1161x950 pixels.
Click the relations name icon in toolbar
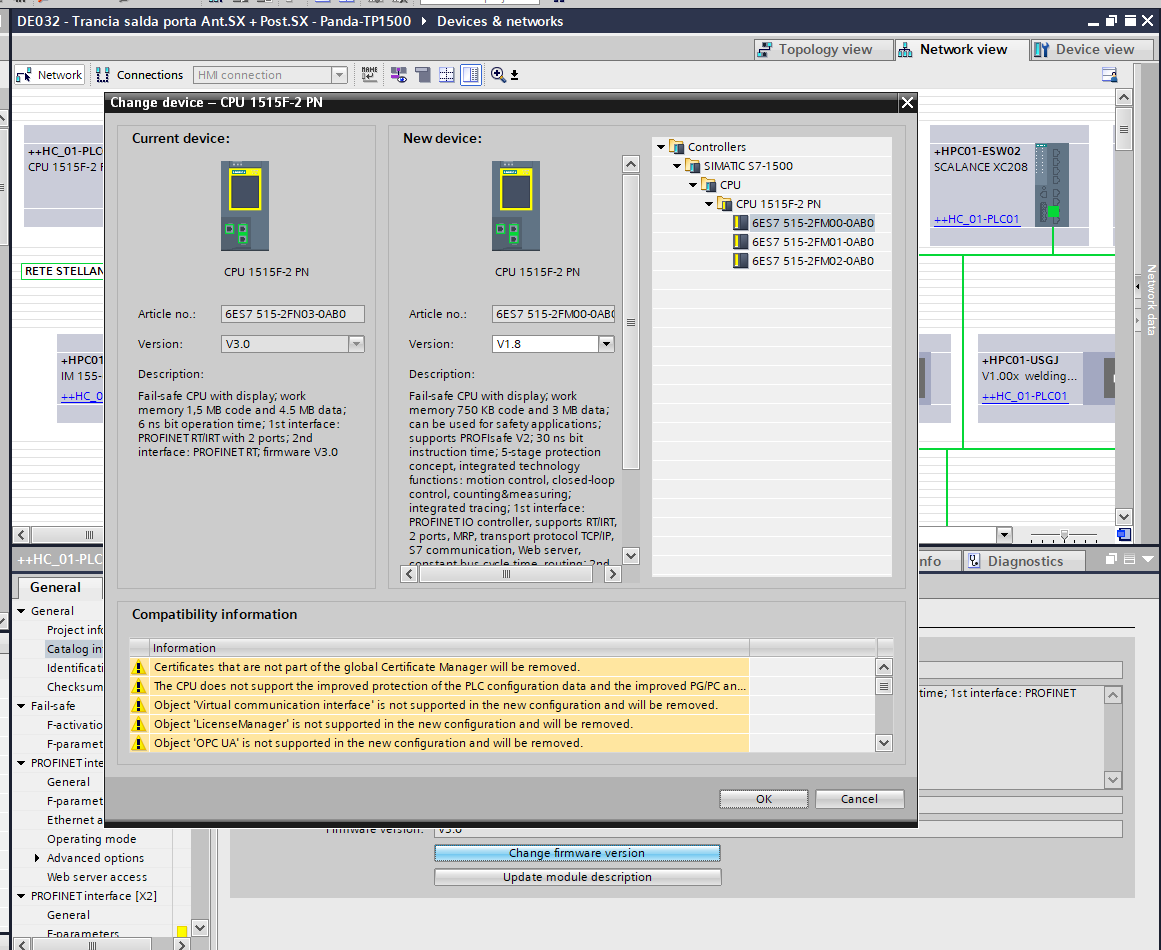(x=370, y=75)
